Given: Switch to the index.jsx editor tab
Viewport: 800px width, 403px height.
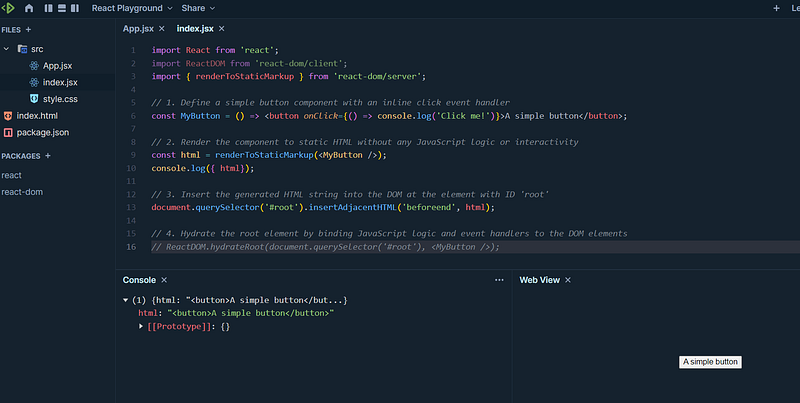Looking at the screenshot, I should [x=195, y=29].
